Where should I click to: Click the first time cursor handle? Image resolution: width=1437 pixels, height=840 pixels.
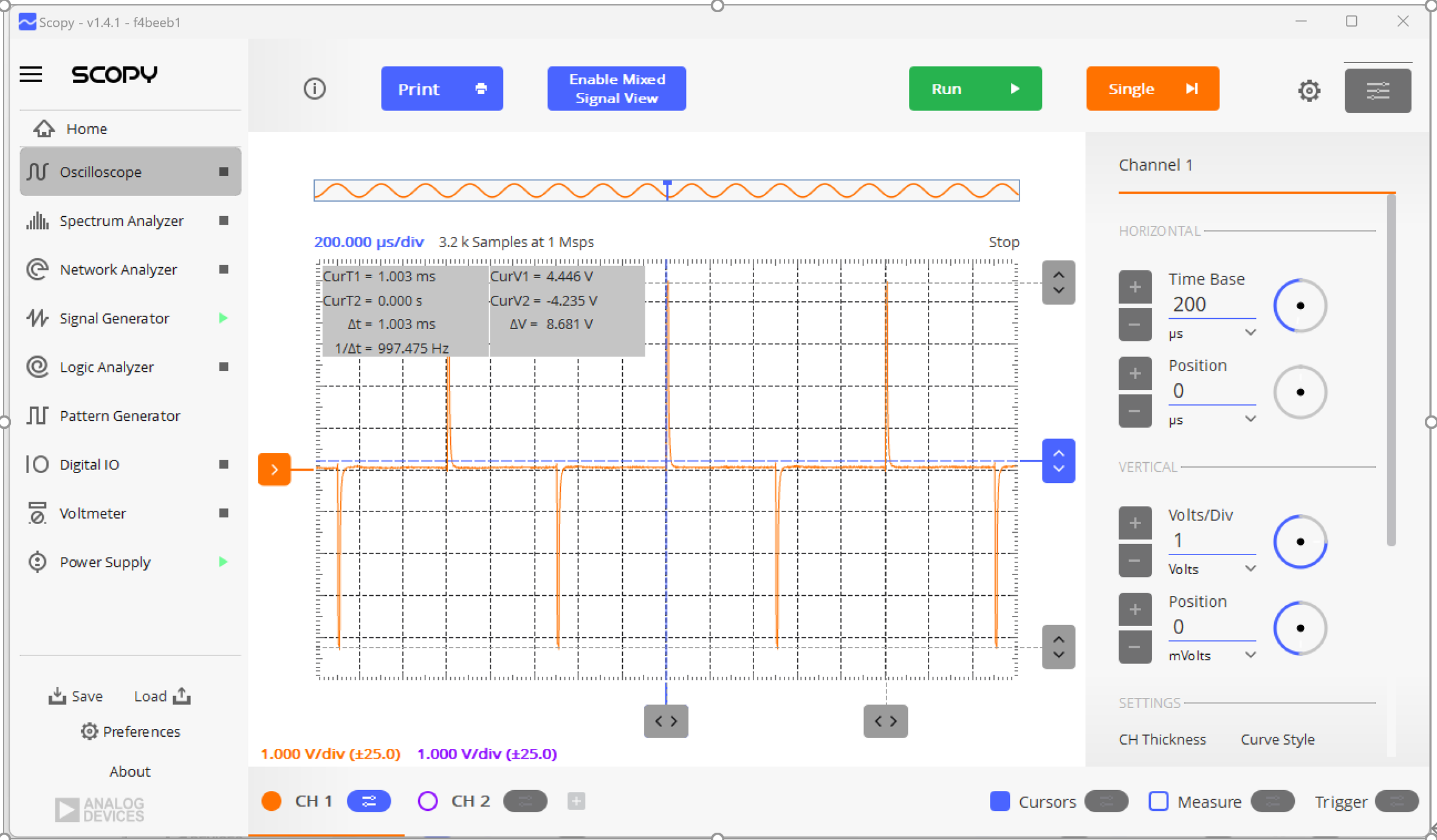pyautogui.click(x=666, y=721)
